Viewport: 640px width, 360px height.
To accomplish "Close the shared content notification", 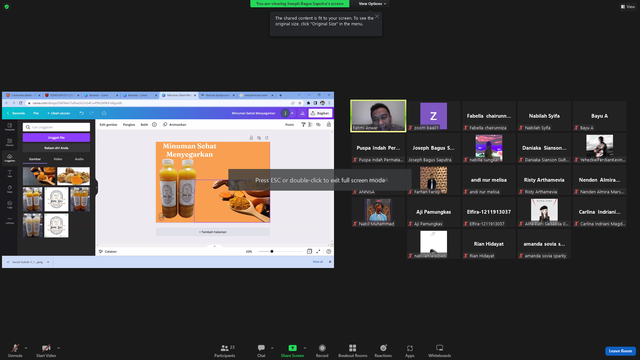I will coord(377,16).
